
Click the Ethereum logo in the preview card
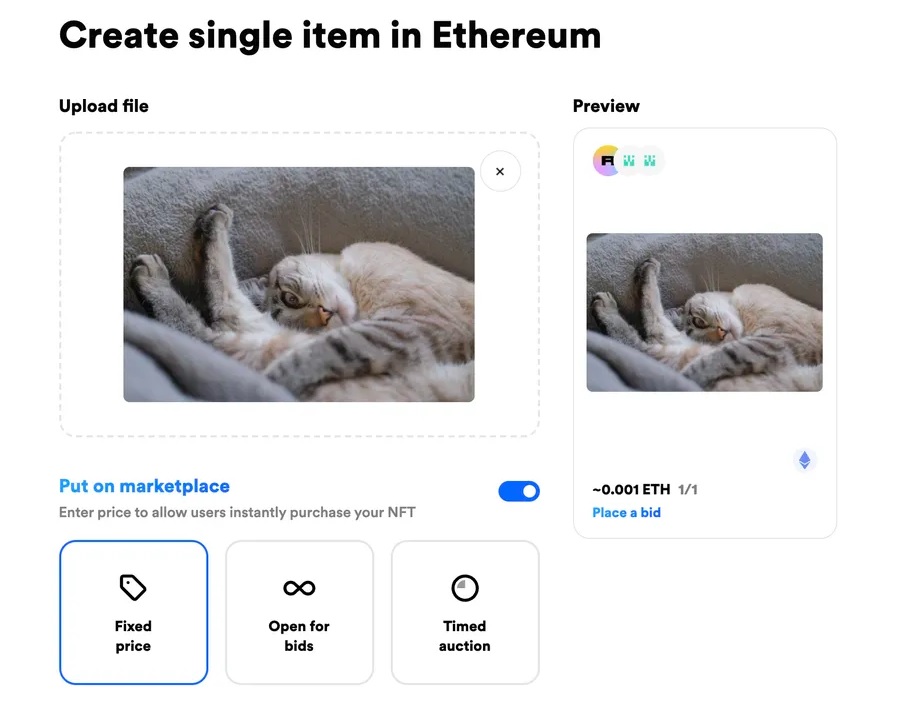point(804,460)
